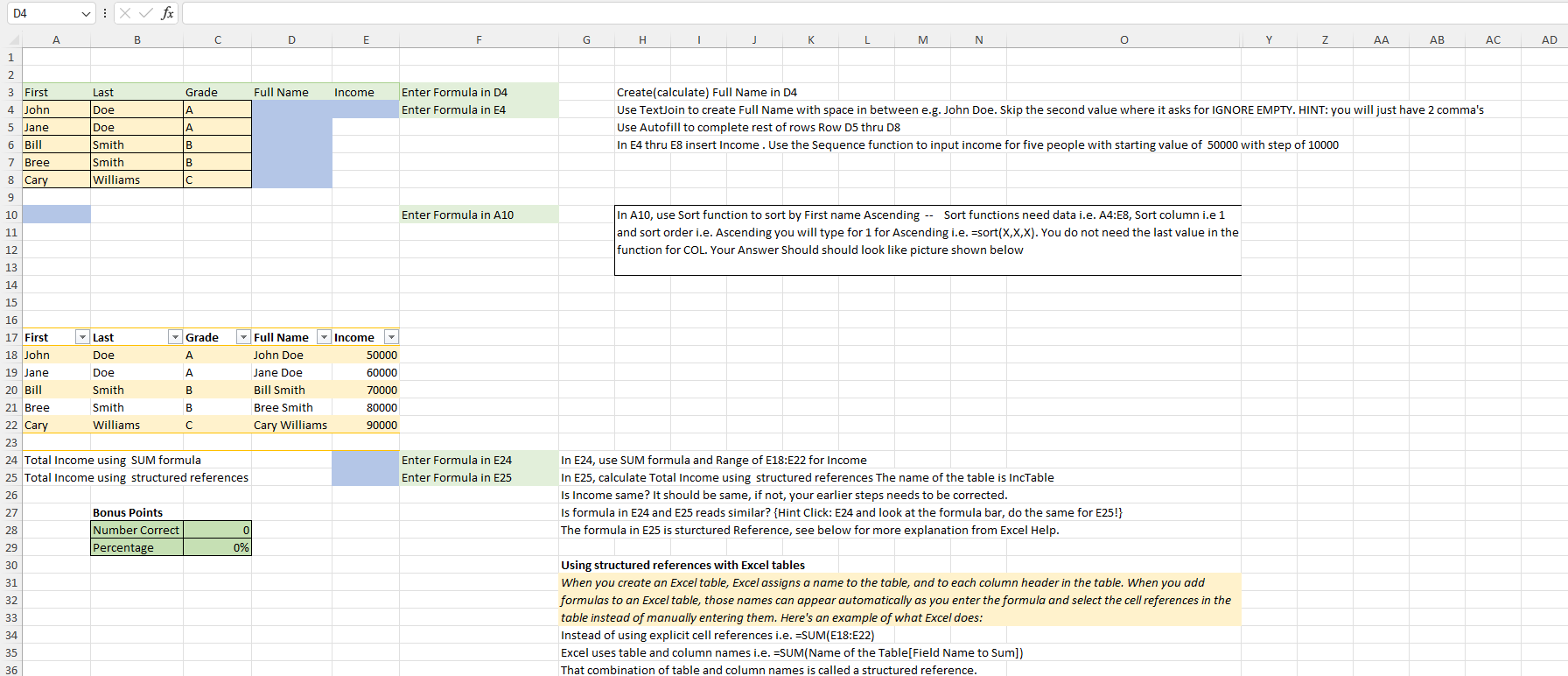
Task: Click the 'John Doe' full name cell
Action: [x=291, y=355]
